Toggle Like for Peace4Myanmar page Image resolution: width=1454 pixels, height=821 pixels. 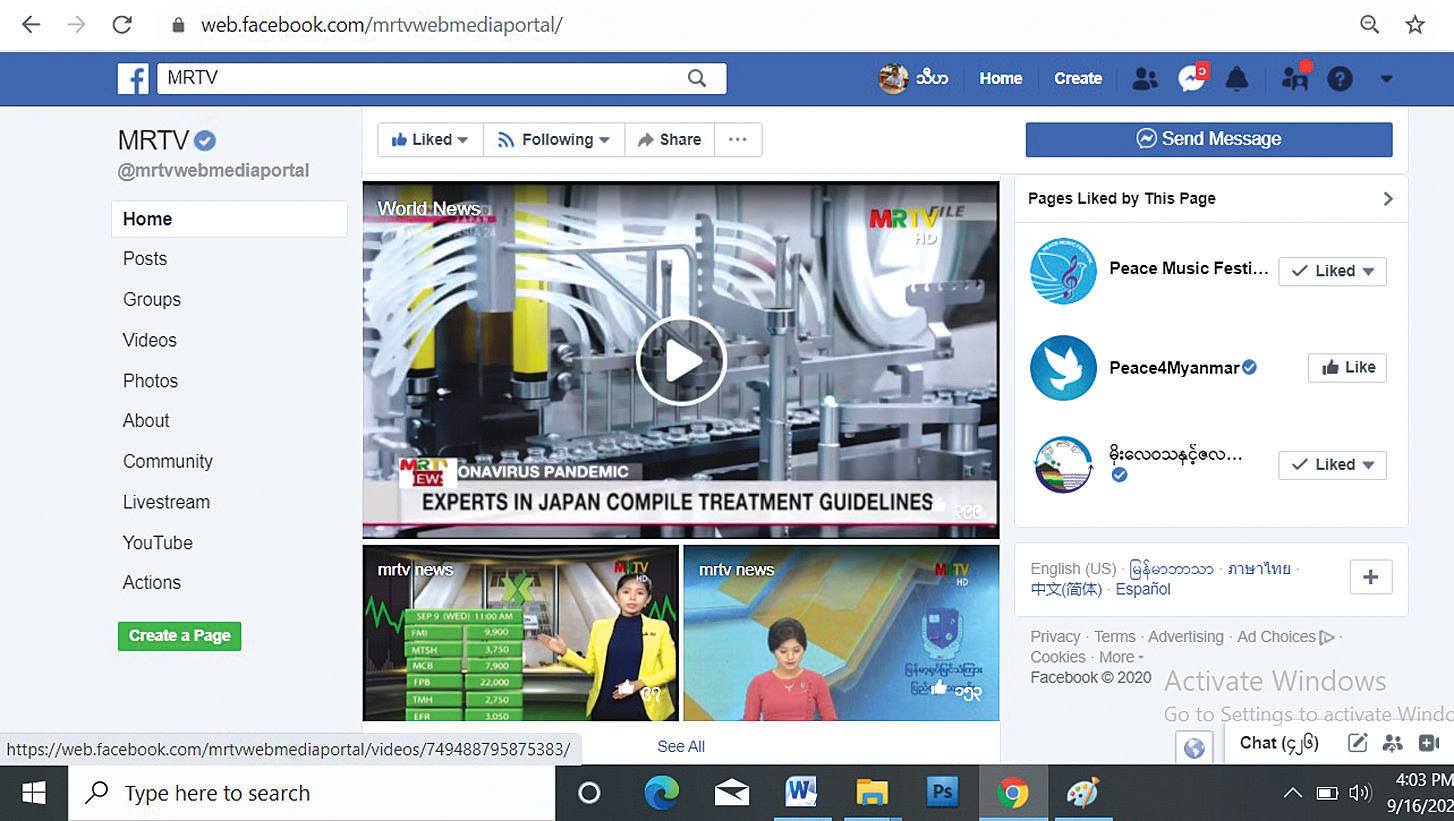click(x=1347, y=368)
